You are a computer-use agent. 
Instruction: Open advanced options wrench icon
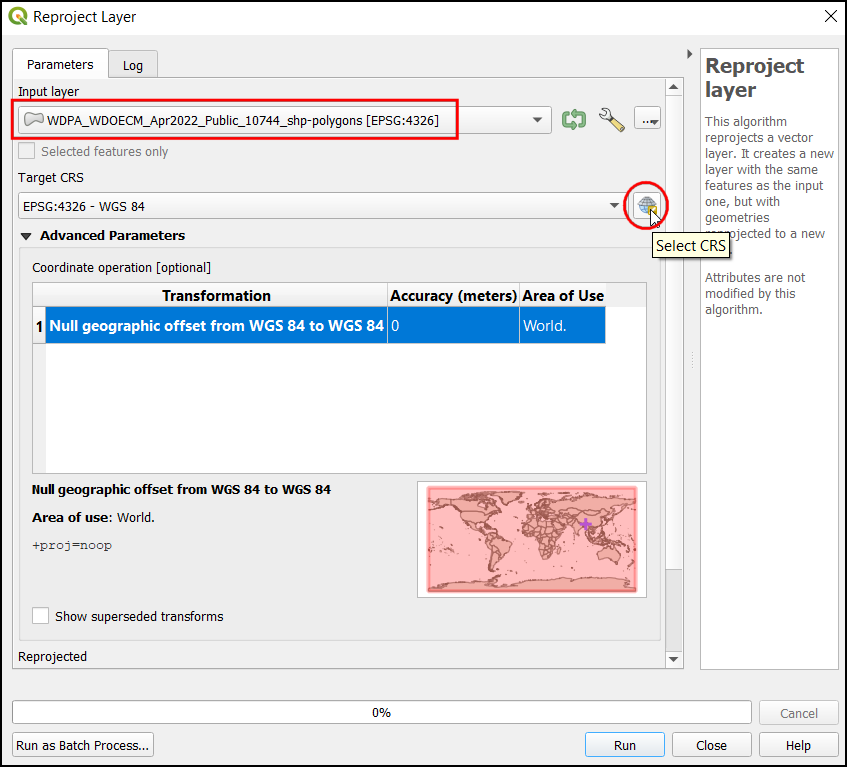611,120
